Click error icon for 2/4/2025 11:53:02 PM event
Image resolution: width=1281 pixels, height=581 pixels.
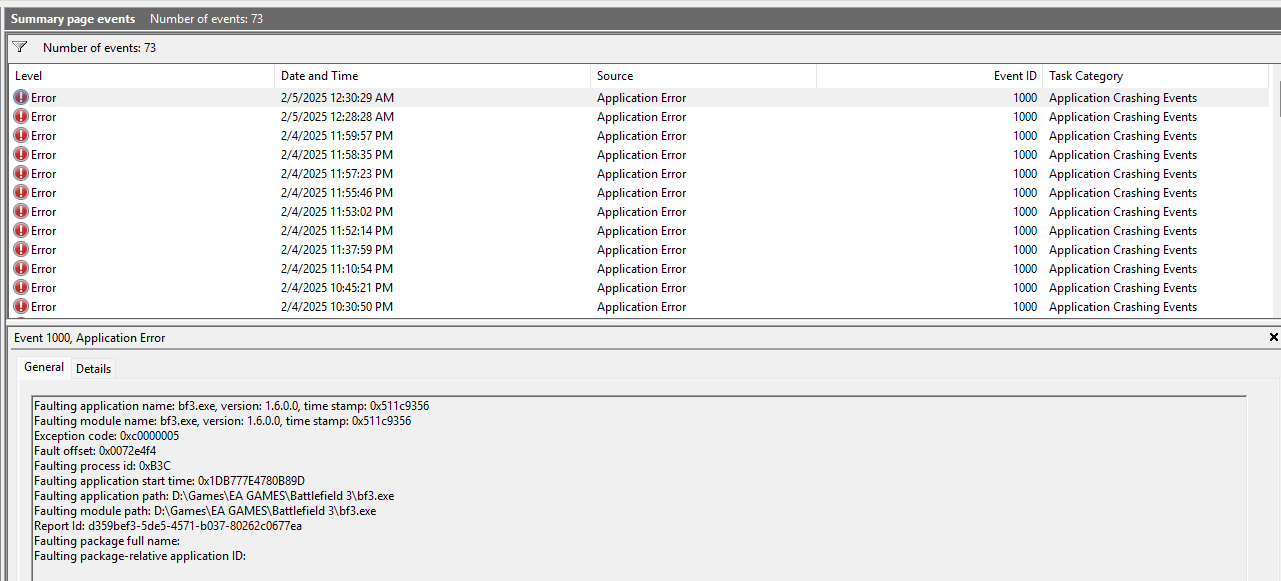(x=21, y=212)
